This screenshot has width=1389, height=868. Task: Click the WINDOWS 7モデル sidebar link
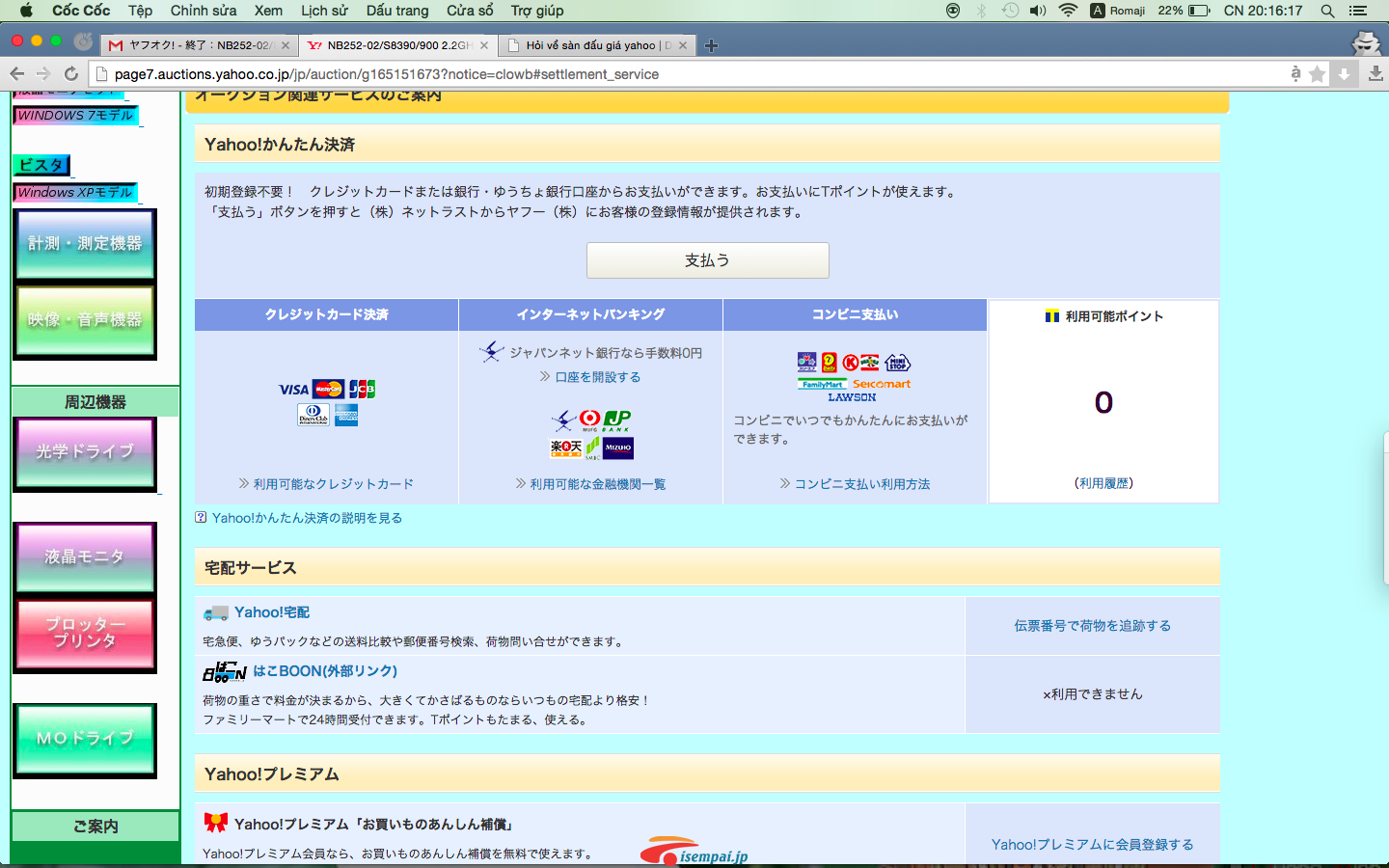pos(76,116)
